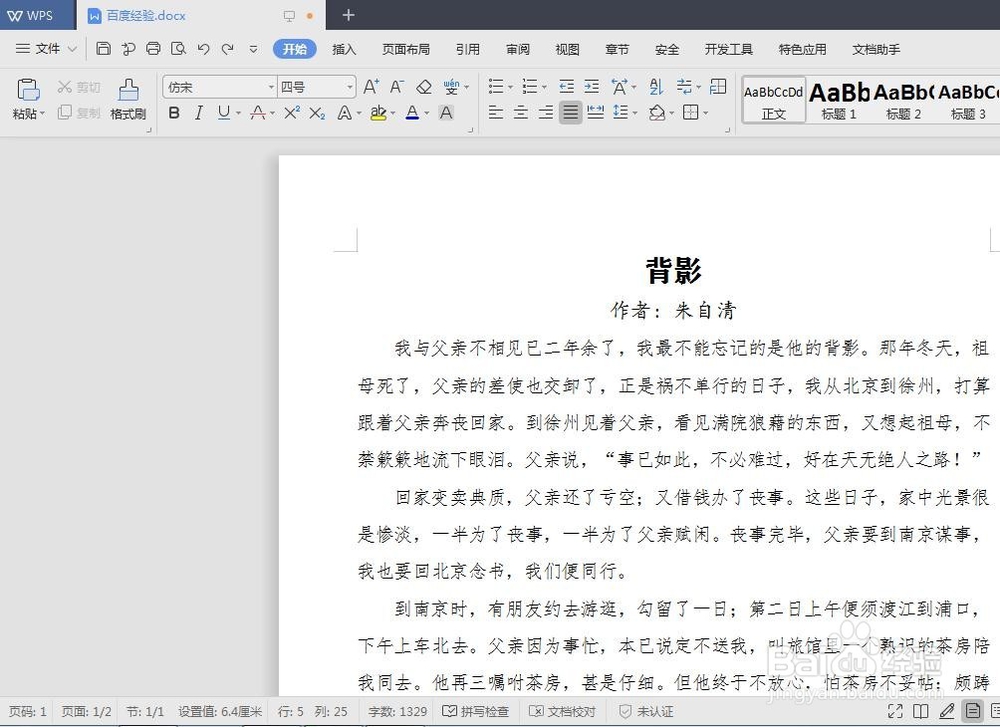Apply the 正文 (Normal) style
Viewport: 1000px width, 727px height.
774,100
